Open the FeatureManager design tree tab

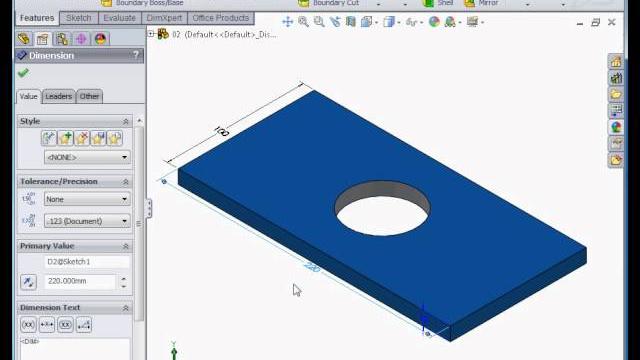pyautogui.click(x=24, y=39)
